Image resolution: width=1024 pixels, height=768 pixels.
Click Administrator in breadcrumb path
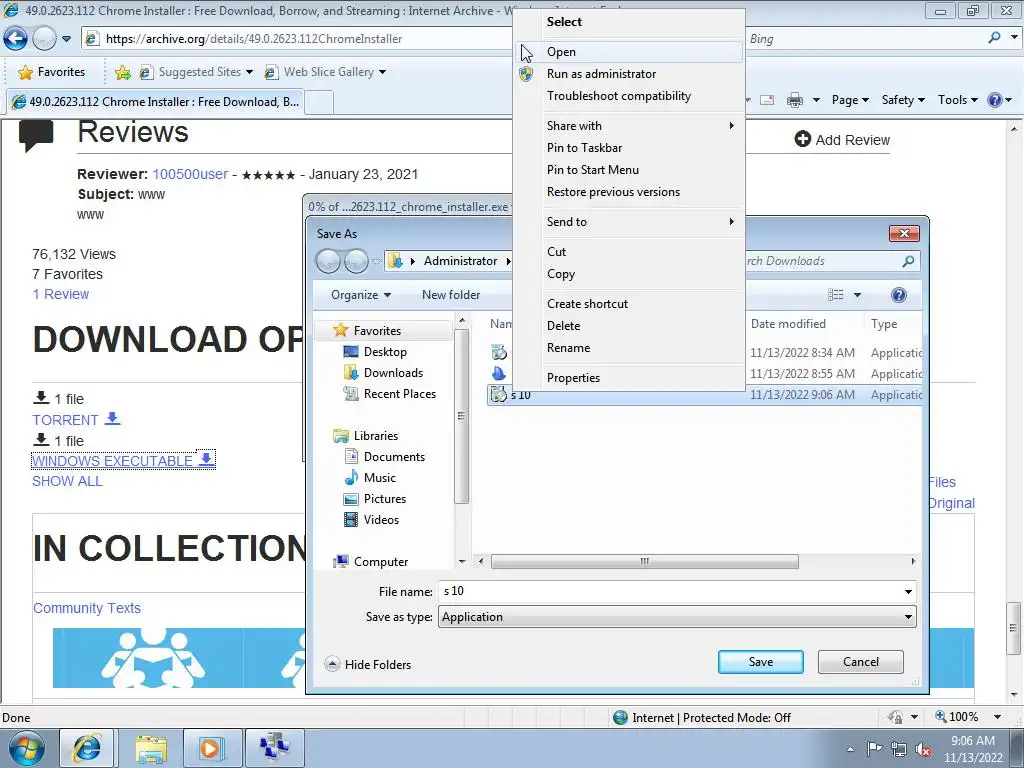click(x=460, y=261)
